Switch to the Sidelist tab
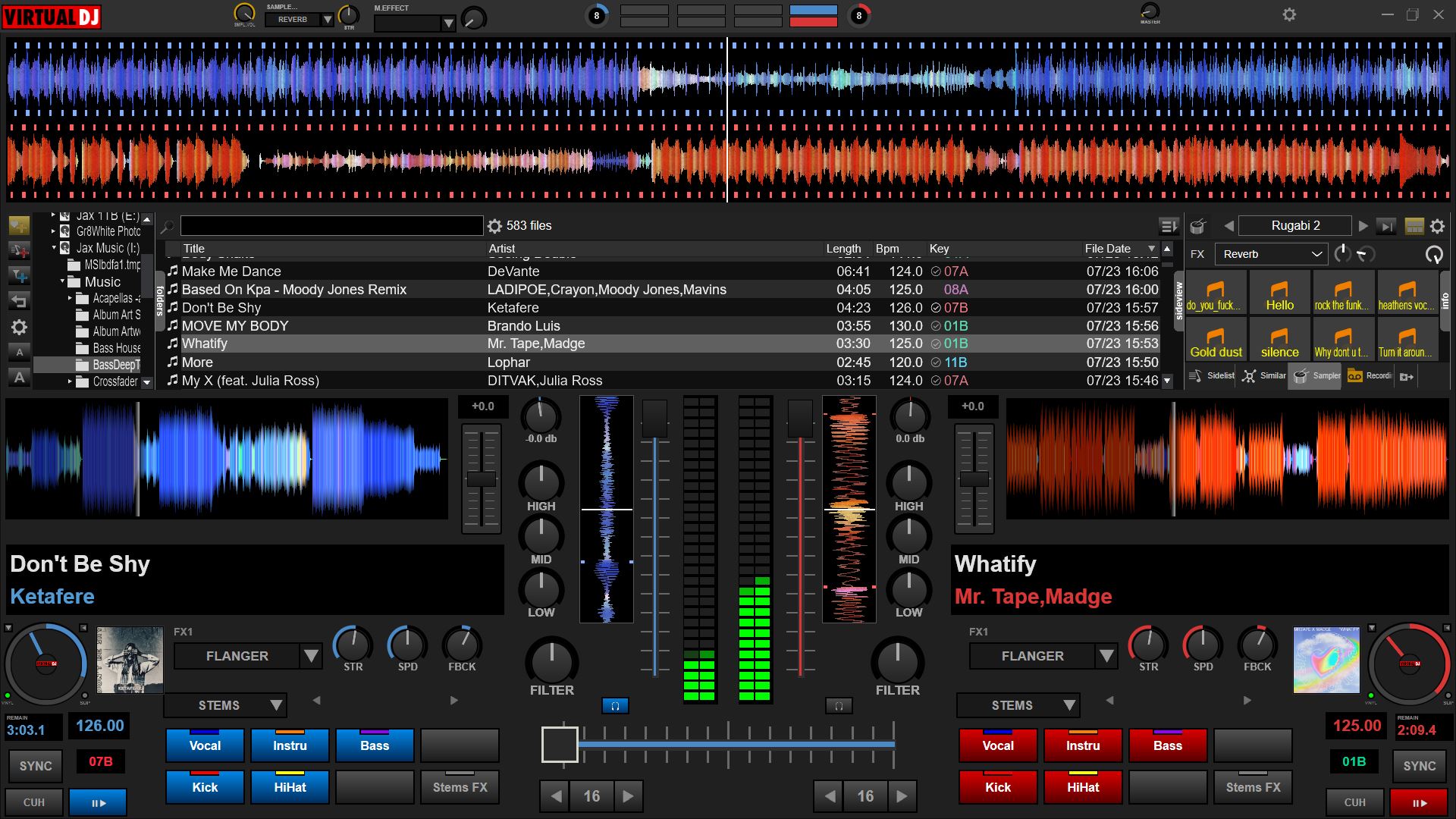 coord(1213,375)
